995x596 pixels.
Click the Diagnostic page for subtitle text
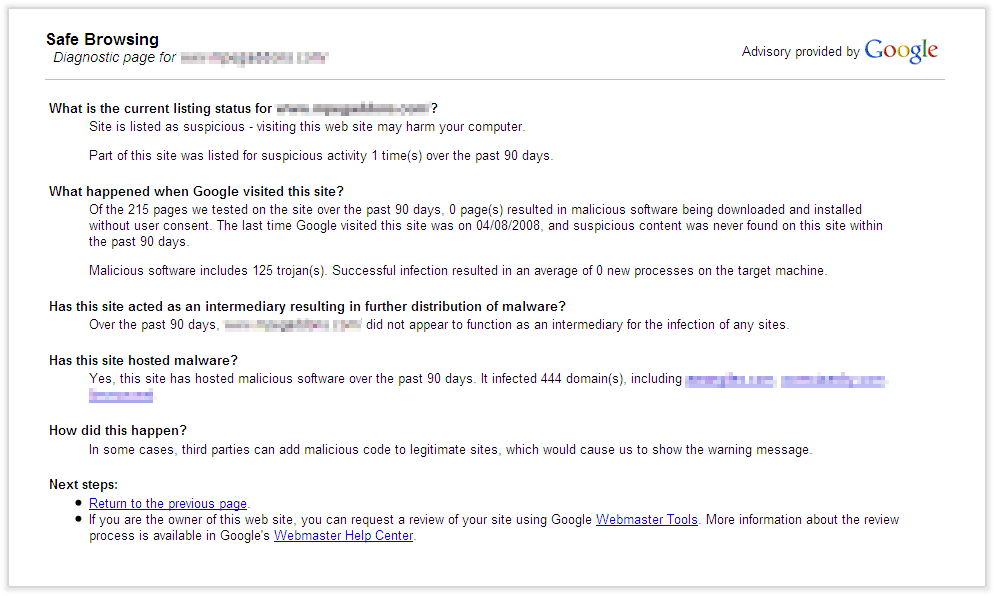[114, 58]
